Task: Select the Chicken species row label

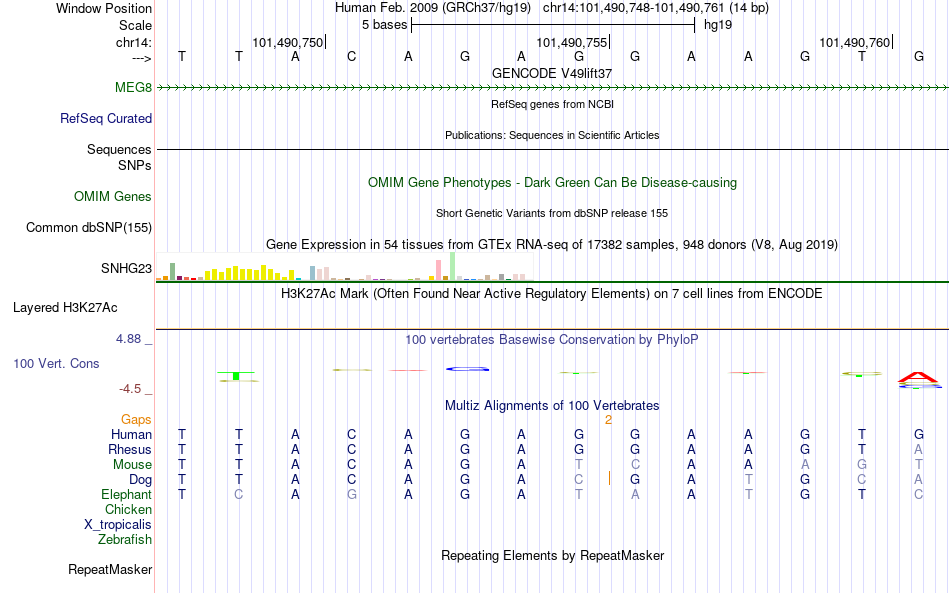Action: click(x=128, y=509)
